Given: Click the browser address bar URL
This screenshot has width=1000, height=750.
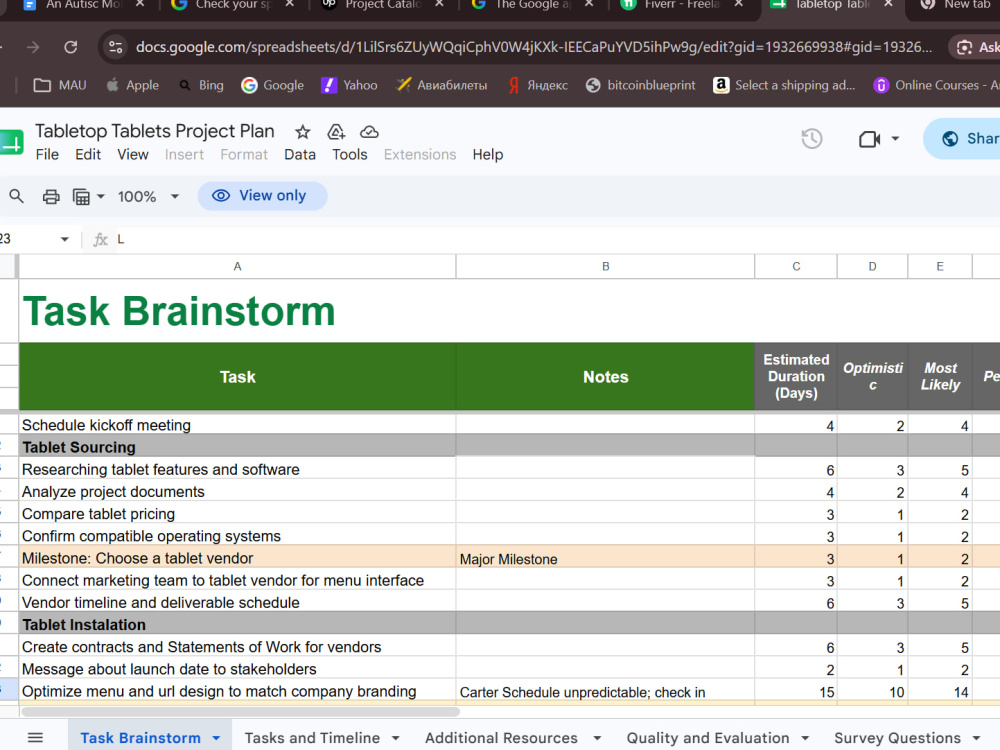Looking at the screenshot, I should [534, 47].
